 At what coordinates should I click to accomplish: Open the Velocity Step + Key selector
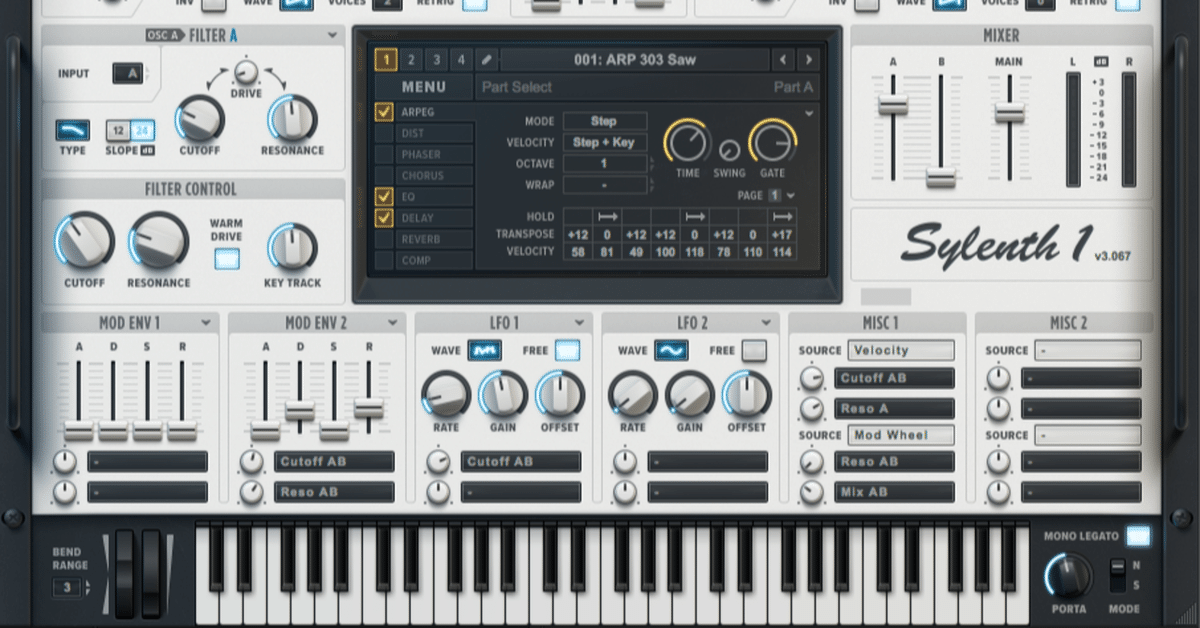click(605, 142)
